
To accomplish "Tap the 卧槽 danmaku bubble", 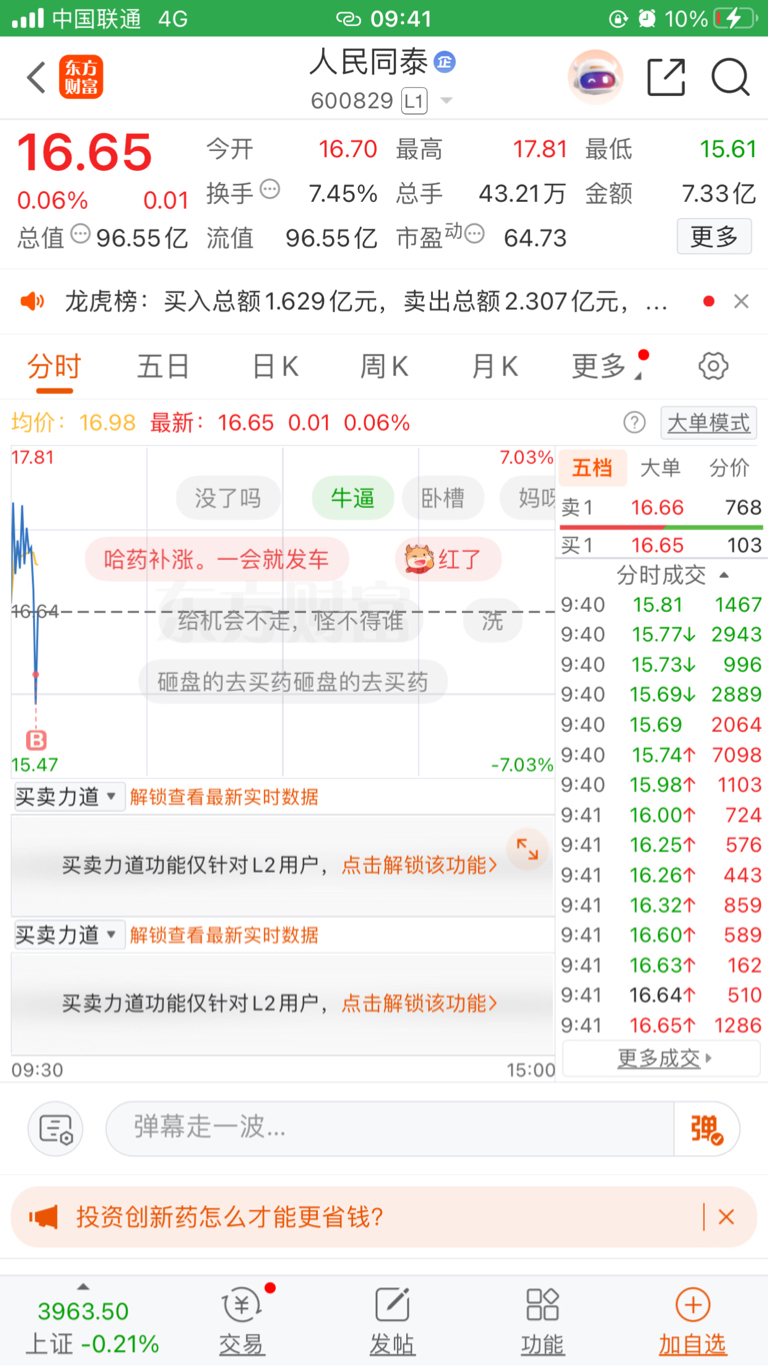I will (x=443, y=498).
